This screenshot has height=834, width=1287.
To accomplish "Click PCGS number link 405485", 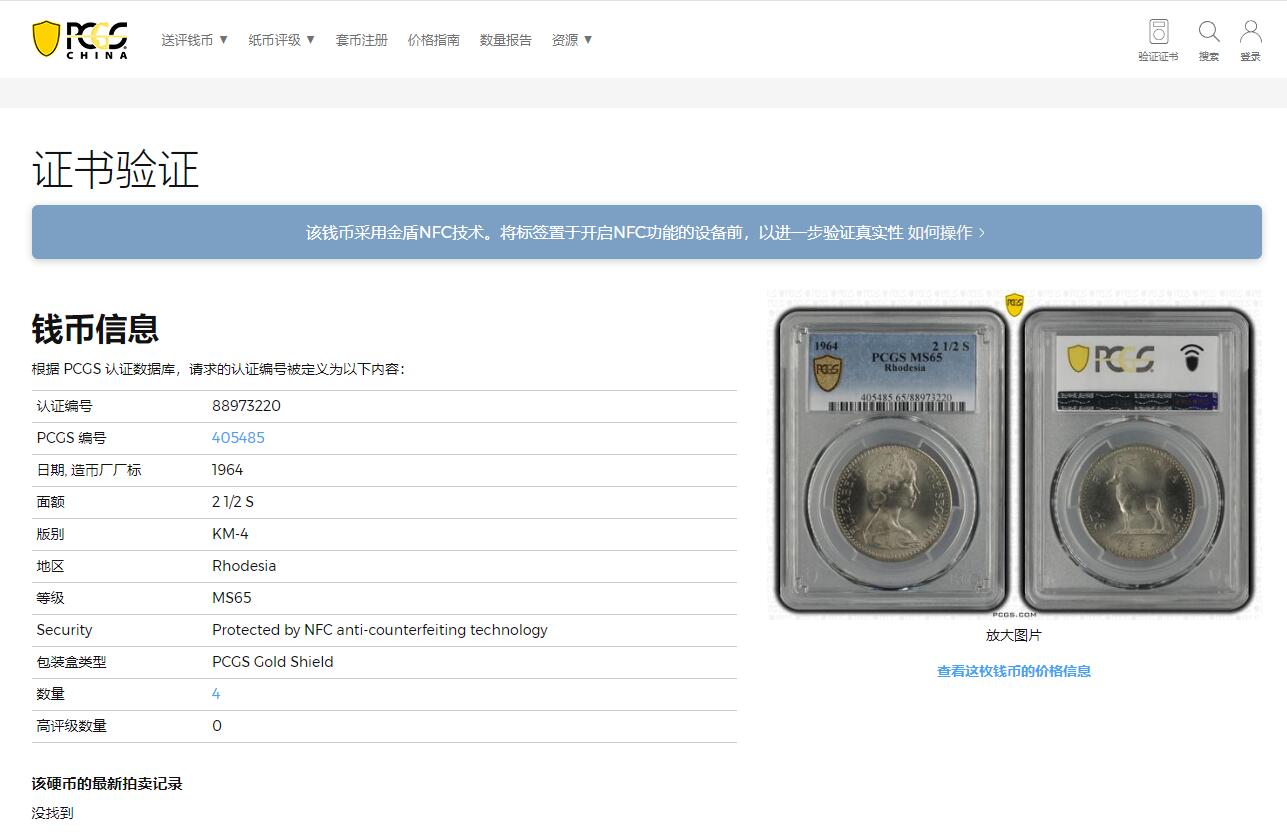I will click(238, 438).
